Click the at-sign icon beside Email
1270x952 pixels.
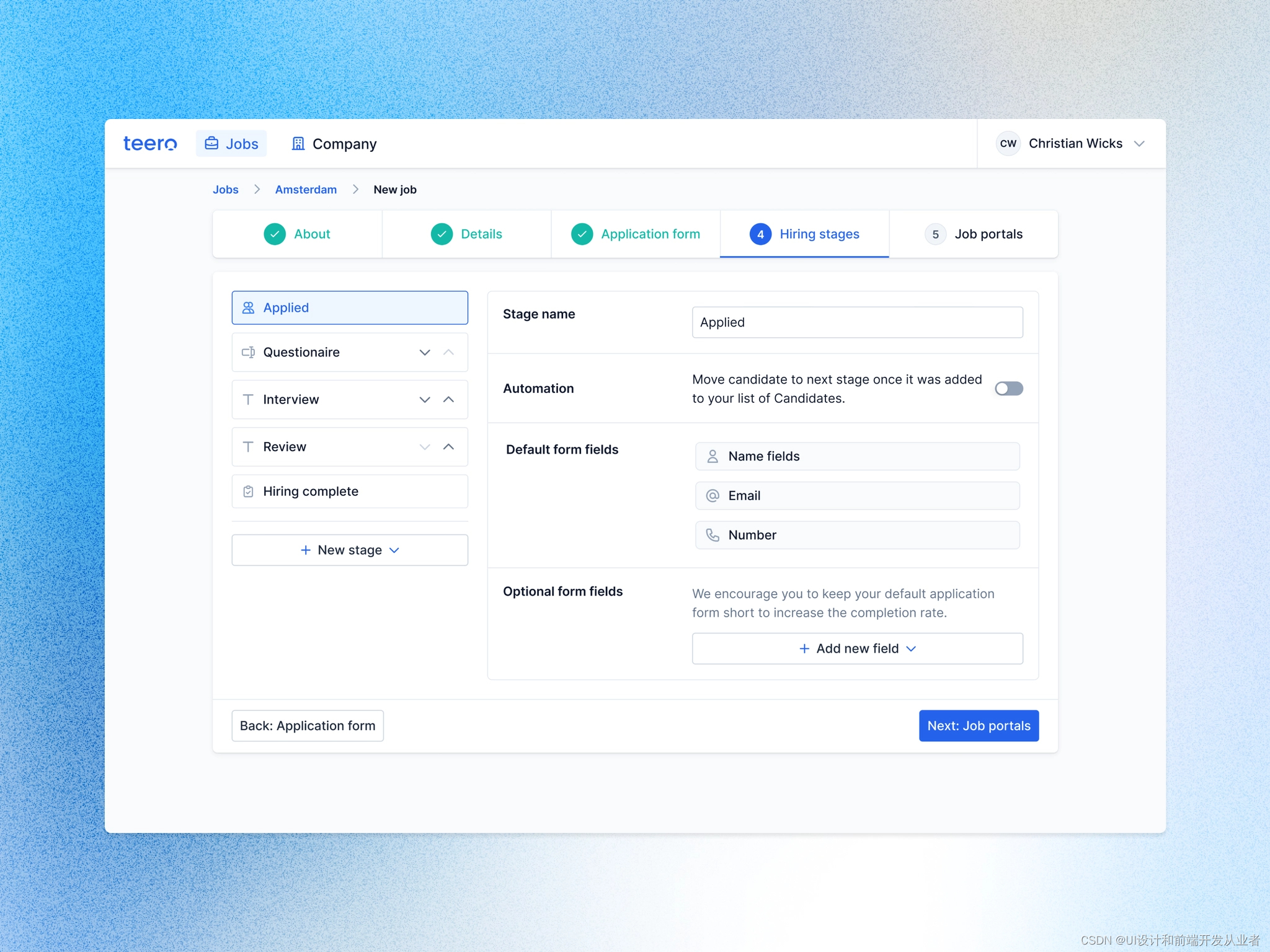(x=713, y=496)
